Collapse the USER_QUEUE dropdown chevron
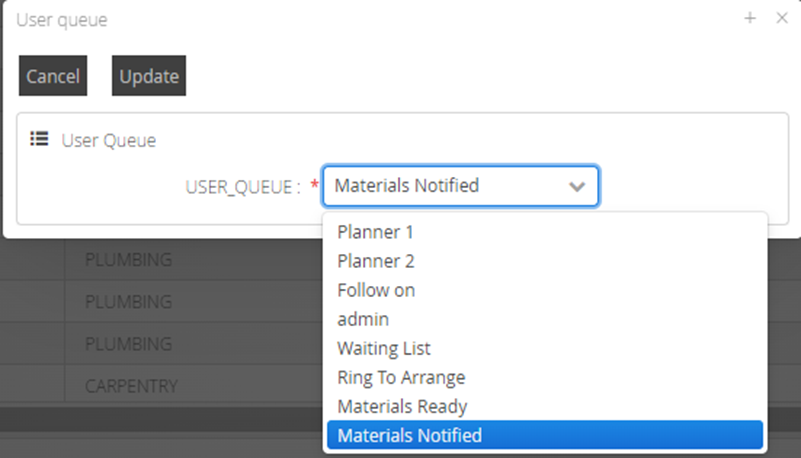This screenshot has width=801, height=458. point(577,186)
